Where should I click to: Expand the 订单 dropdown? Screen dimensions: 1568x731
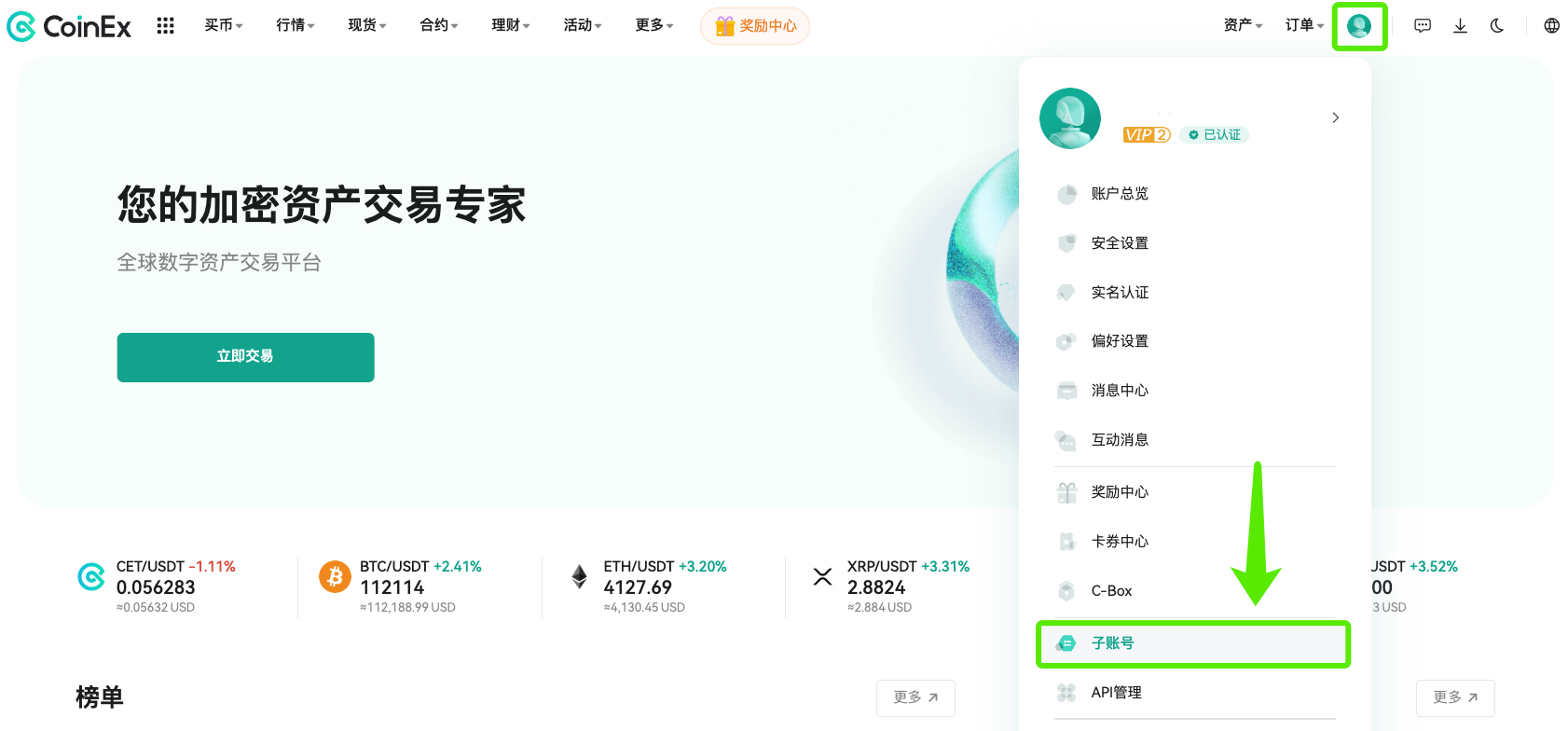coord(1304,25)
